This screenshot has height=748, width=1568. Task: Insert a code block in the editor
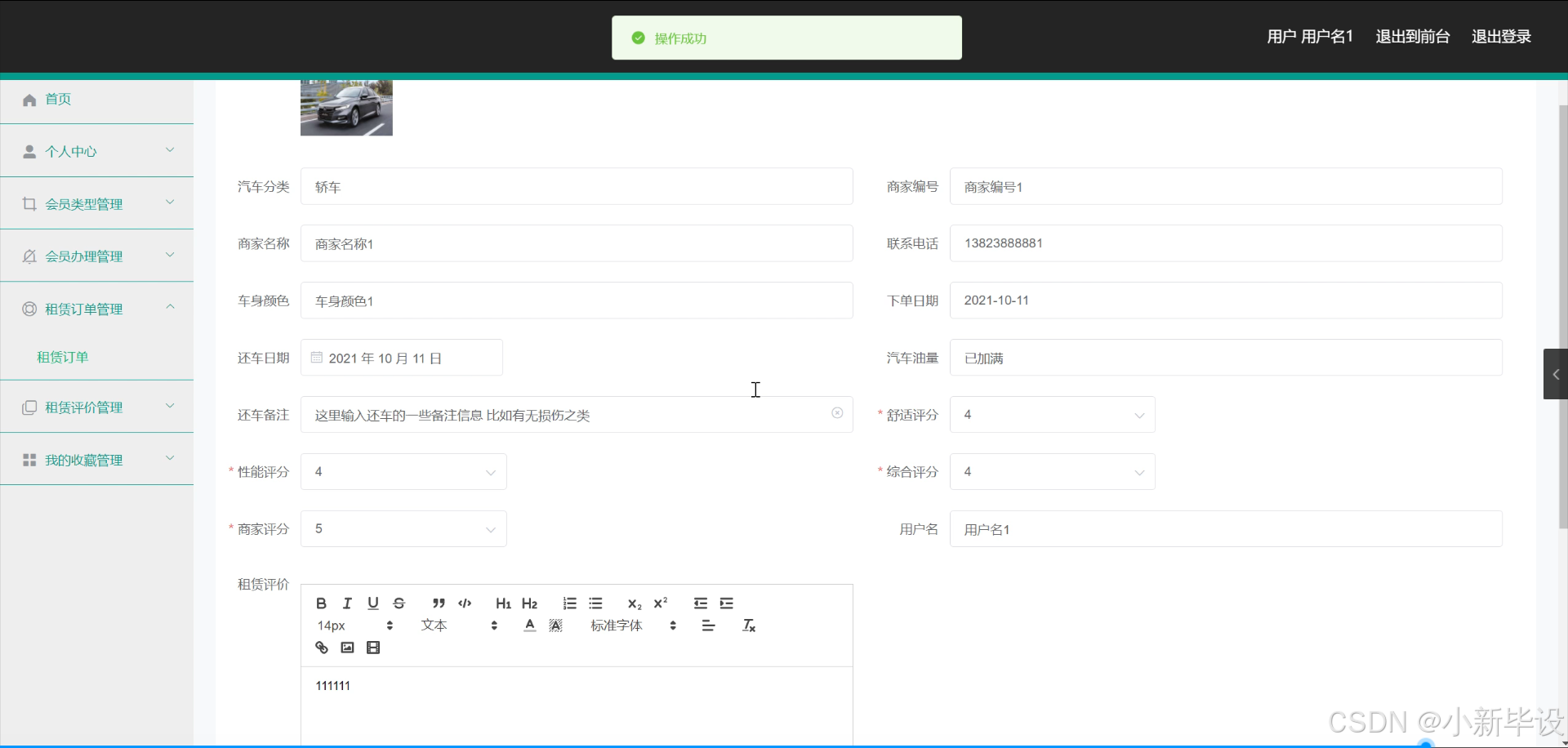point(464,603)
